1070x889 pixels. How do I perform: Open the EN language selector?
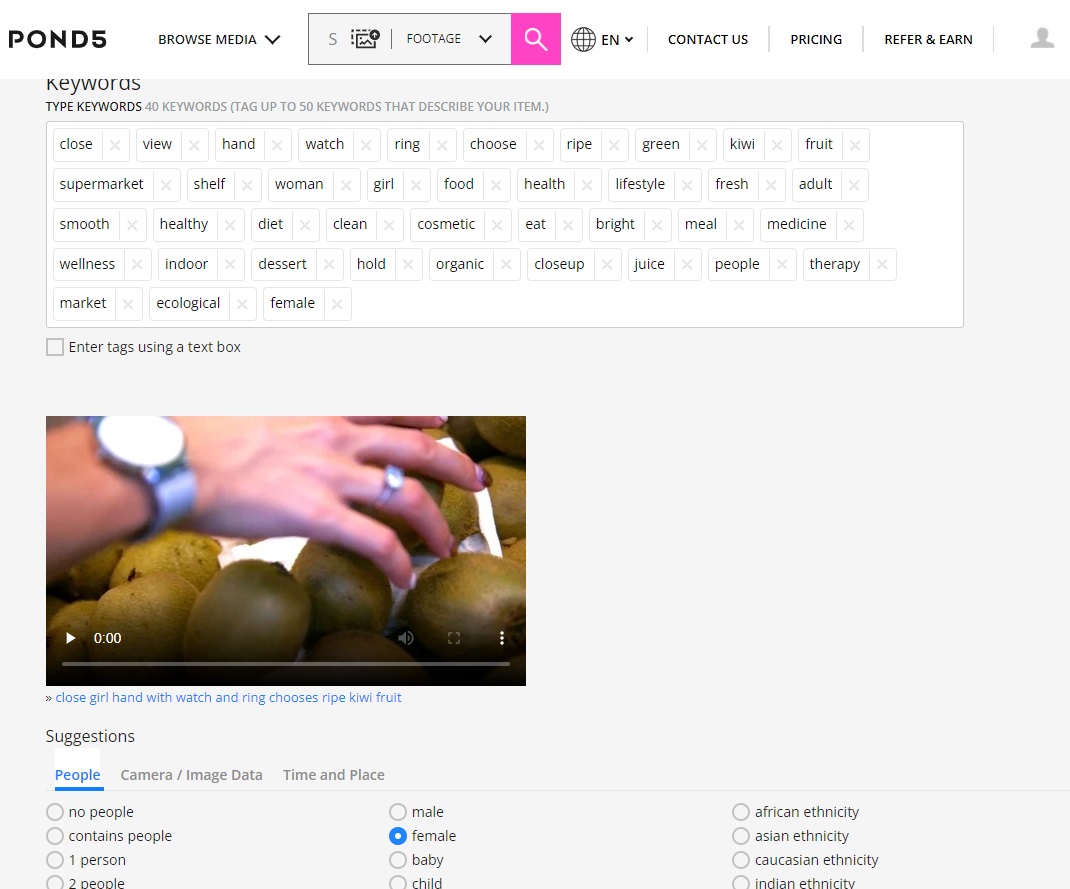click(x=602, y=40)
